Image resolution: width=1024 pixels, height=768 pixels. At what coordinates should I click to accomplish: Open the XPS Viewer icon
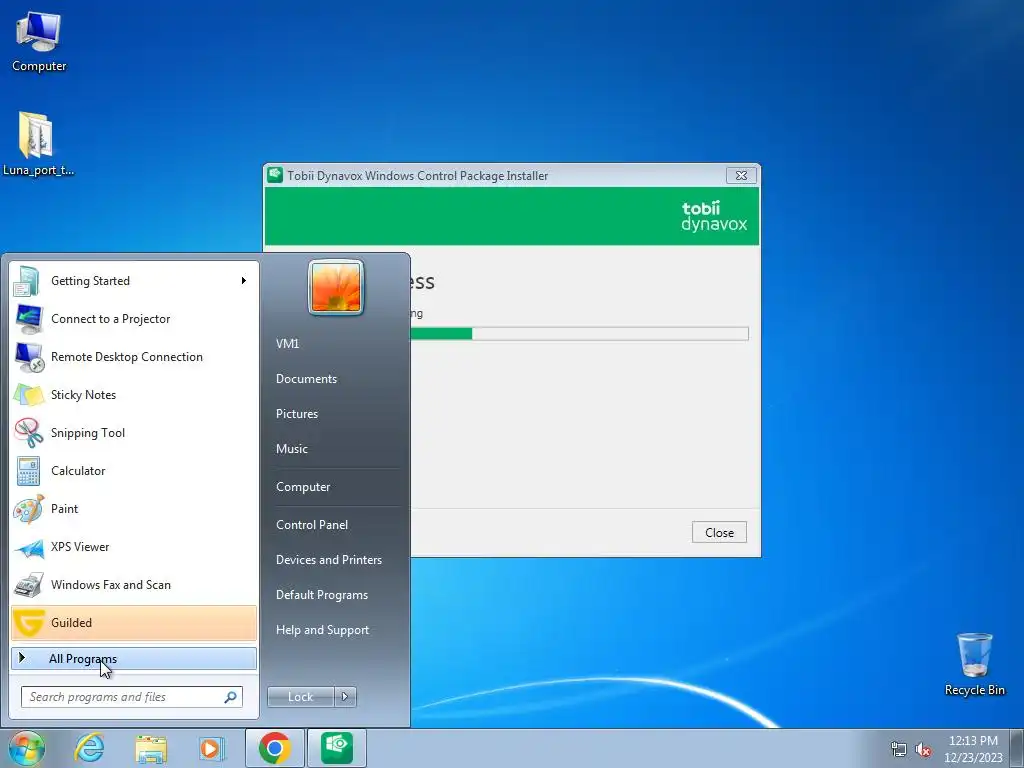pyautogui.click(x=28, y=547)
